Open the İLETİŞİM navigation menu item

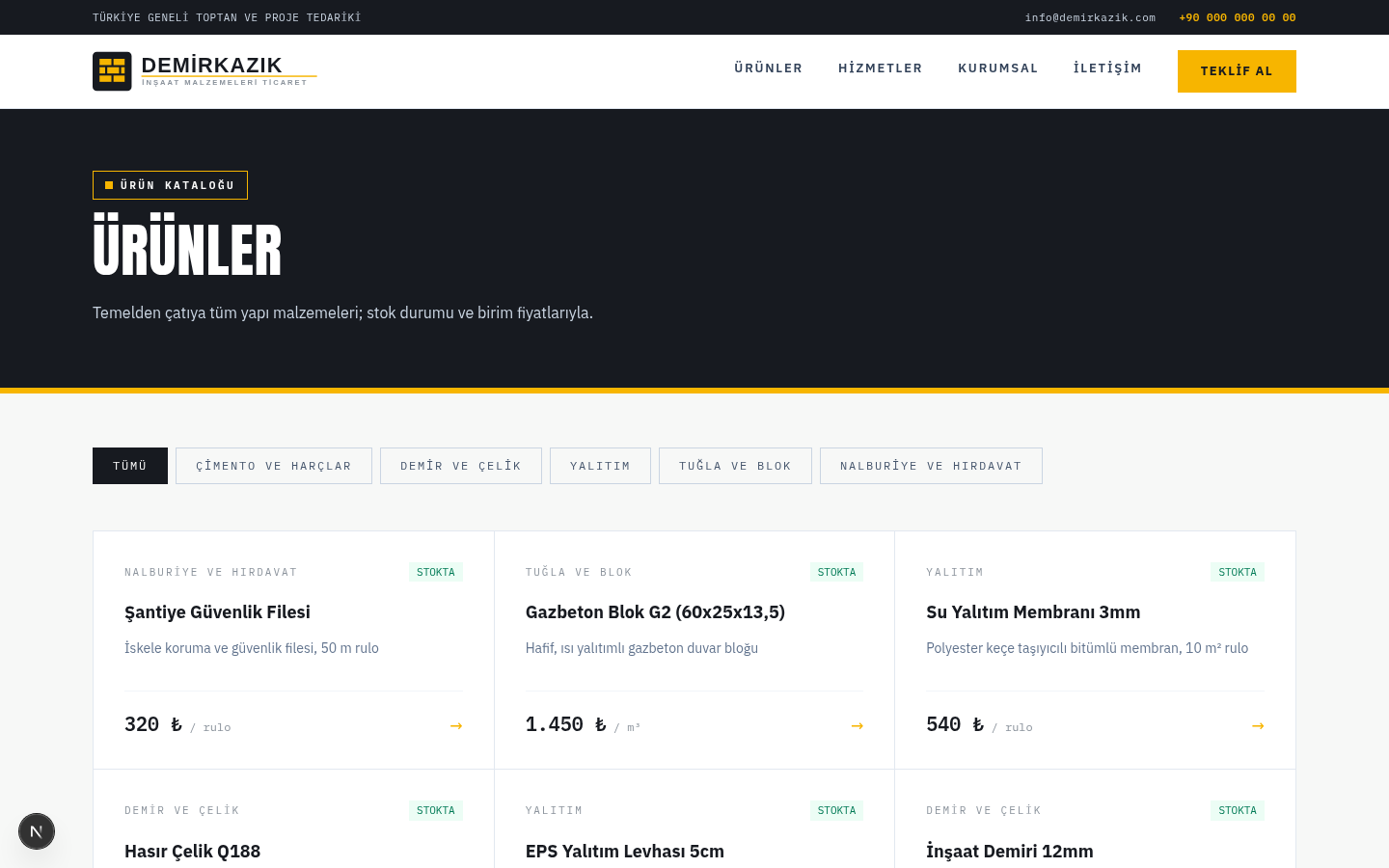(1108, 68)
